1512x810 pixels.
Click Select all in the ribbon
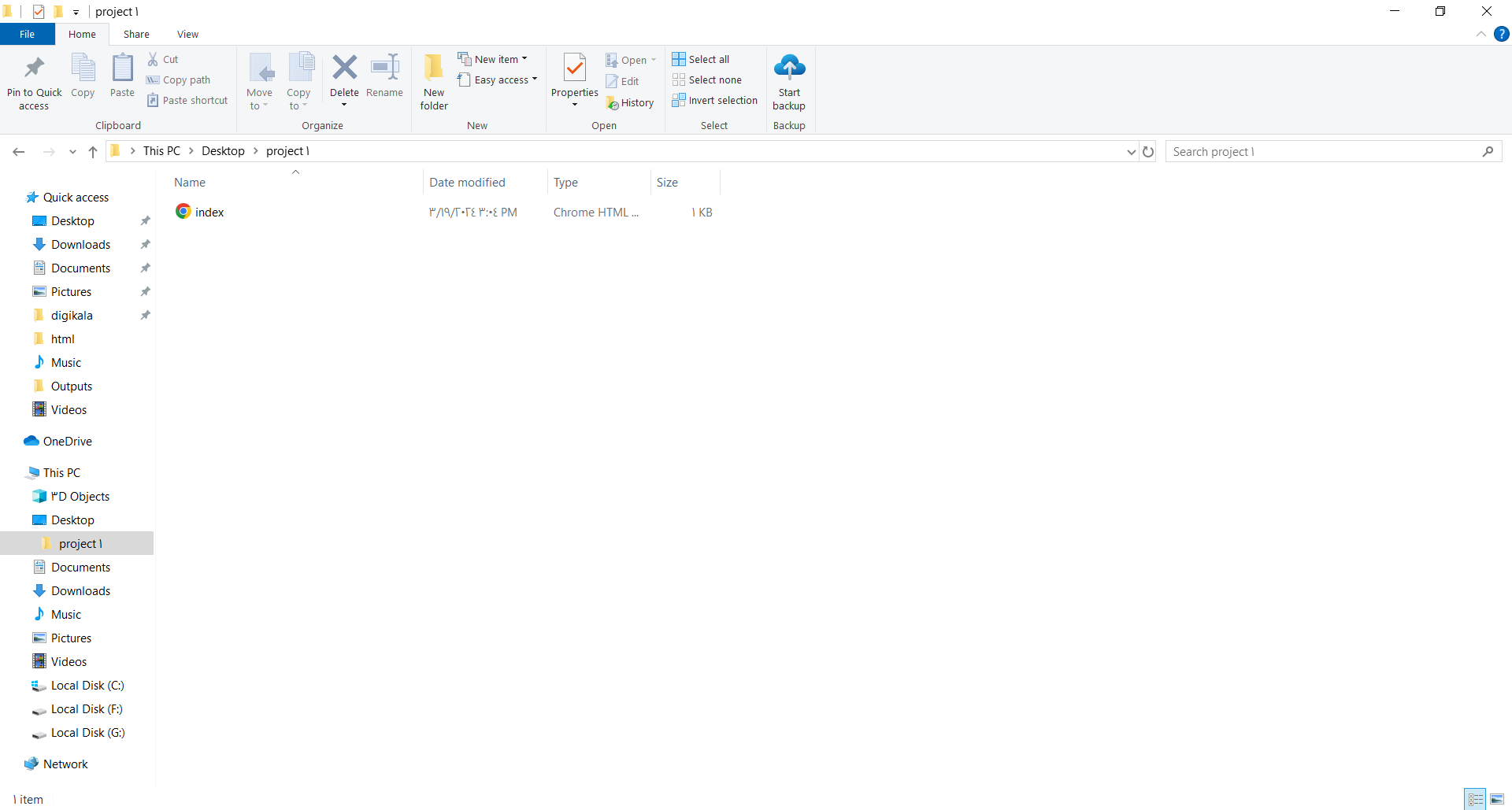tap(701, 59)
